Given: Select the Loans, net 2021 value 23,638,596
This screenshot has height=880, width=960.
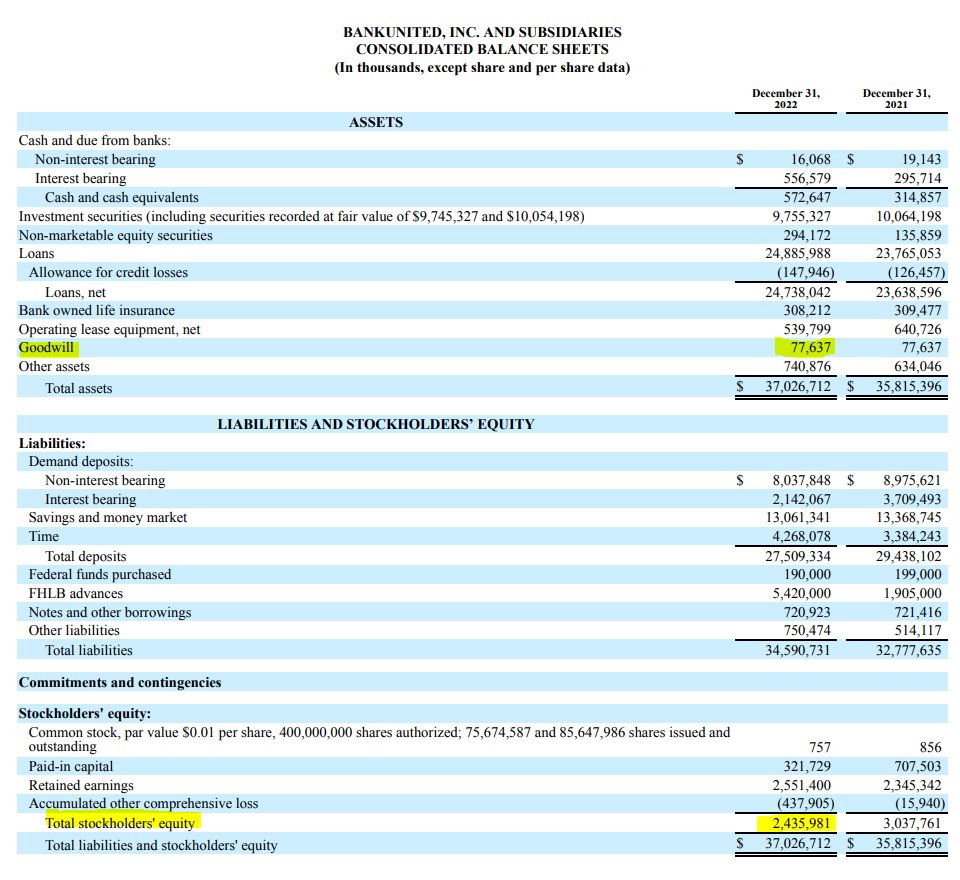Looking at the screenshot, I should 909,292.
